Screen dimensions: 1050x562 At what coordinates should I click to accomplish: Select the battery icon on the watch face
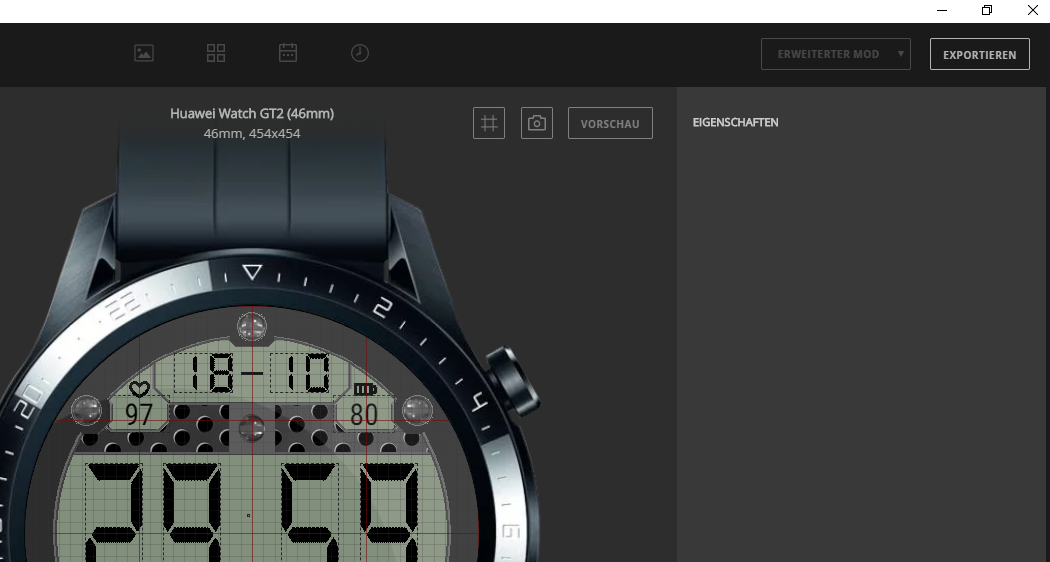366,389
